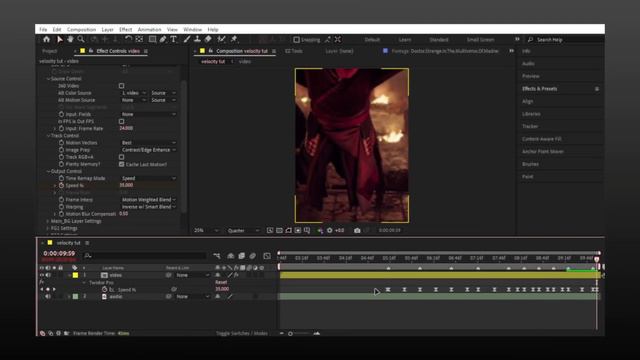Click Toggle Switches / Modes button

(x=242, y=333)
